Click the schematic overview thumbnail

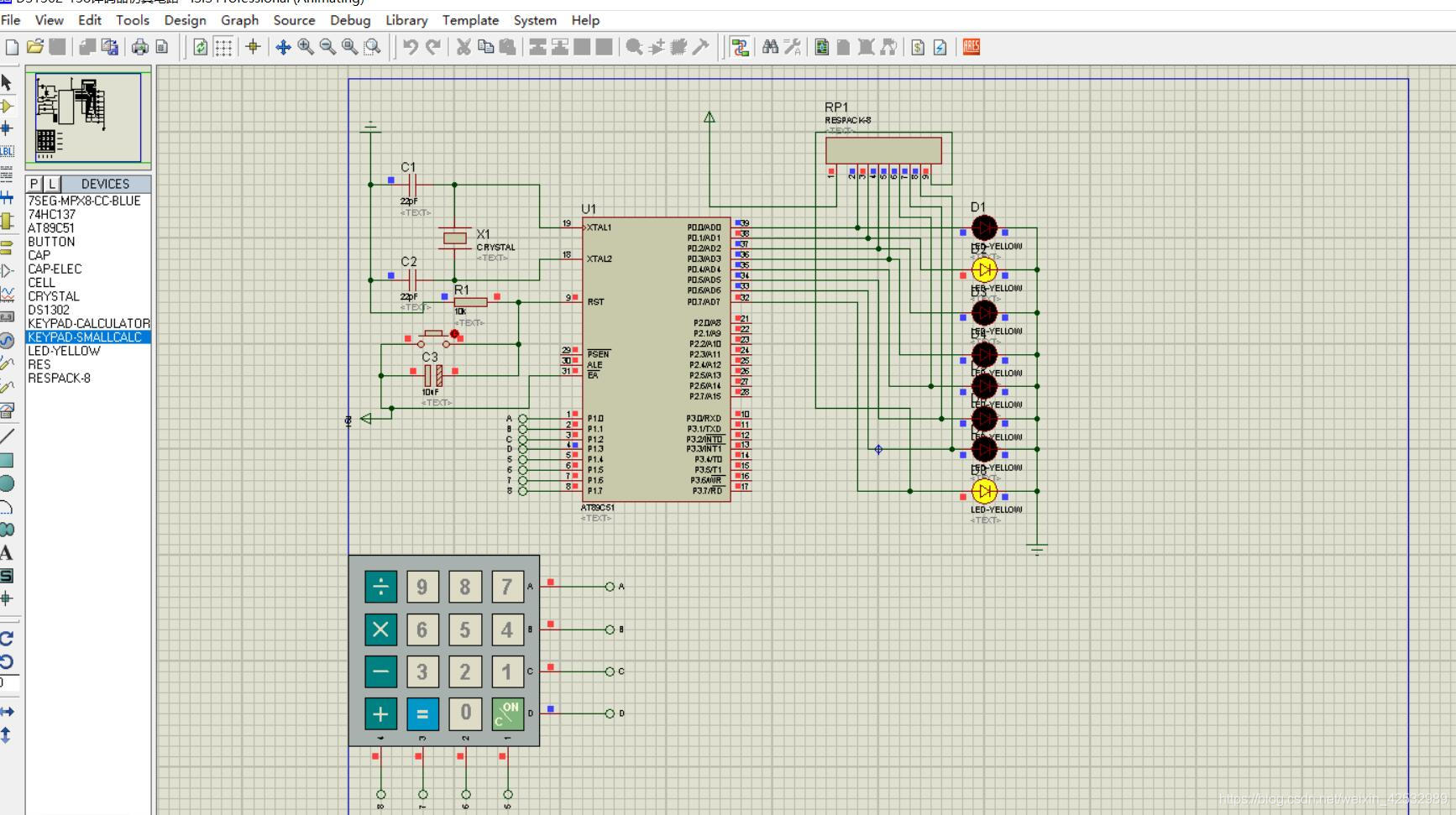[x=87, y=118]
